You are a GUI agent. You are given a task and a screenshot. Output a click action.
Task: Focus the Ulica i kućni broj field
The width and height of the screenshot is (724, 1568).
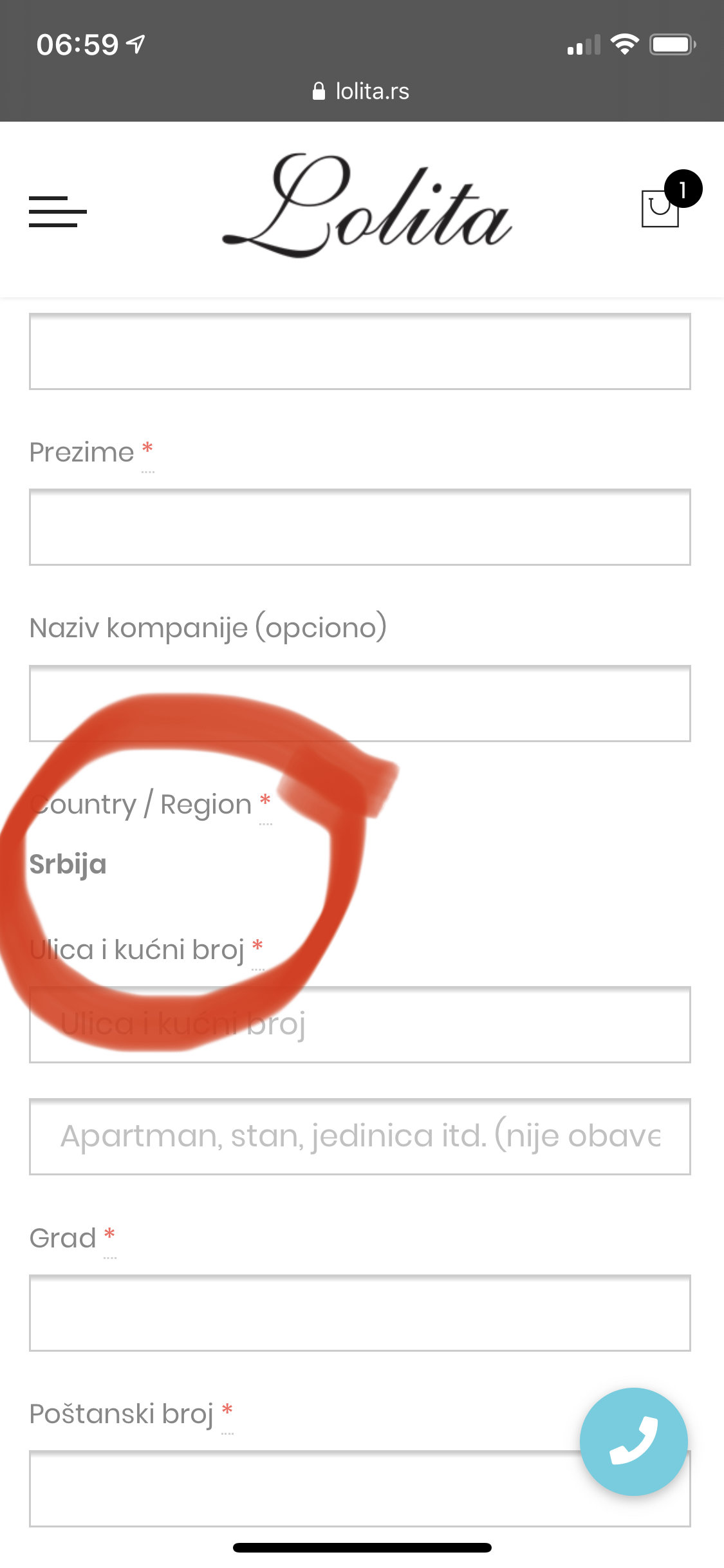[360, 1025]
